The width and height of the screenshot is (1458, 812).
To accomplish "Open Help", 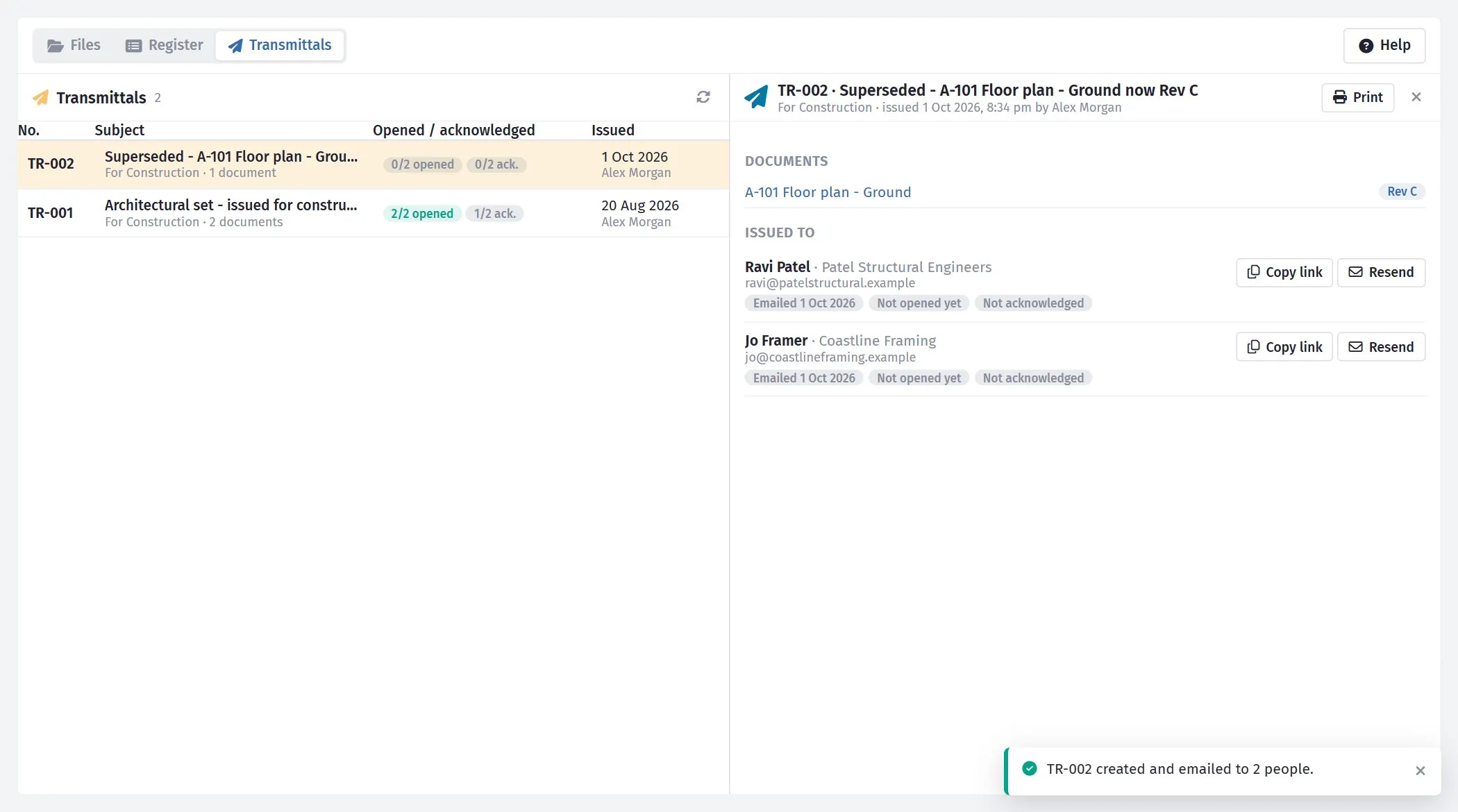I will tap(1384, 46).
